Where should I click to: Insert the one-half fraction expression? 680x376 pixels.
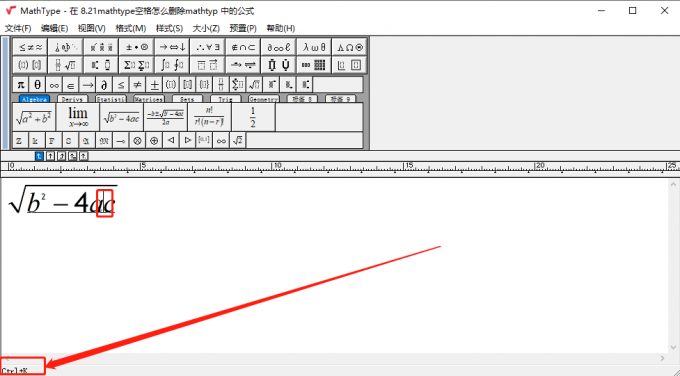coord(253,118)
